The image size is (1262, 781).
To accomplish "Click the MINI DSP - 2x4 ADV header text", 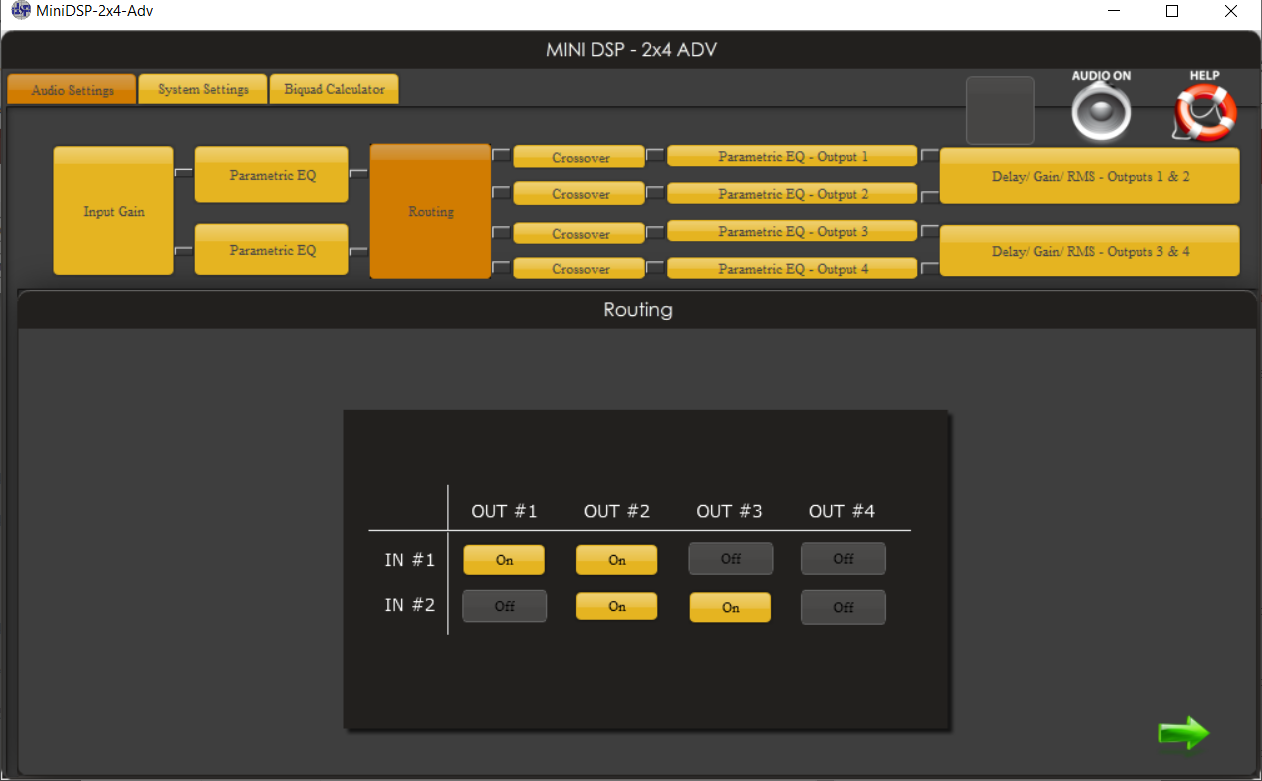I will 631,50.
